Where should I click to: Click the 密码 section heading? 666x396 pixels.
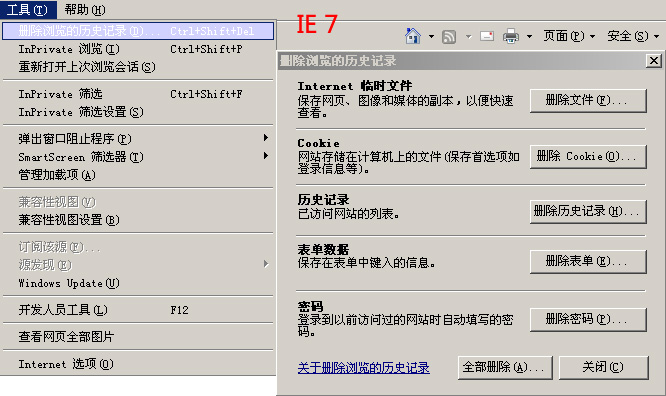click(x=310, y=306)
